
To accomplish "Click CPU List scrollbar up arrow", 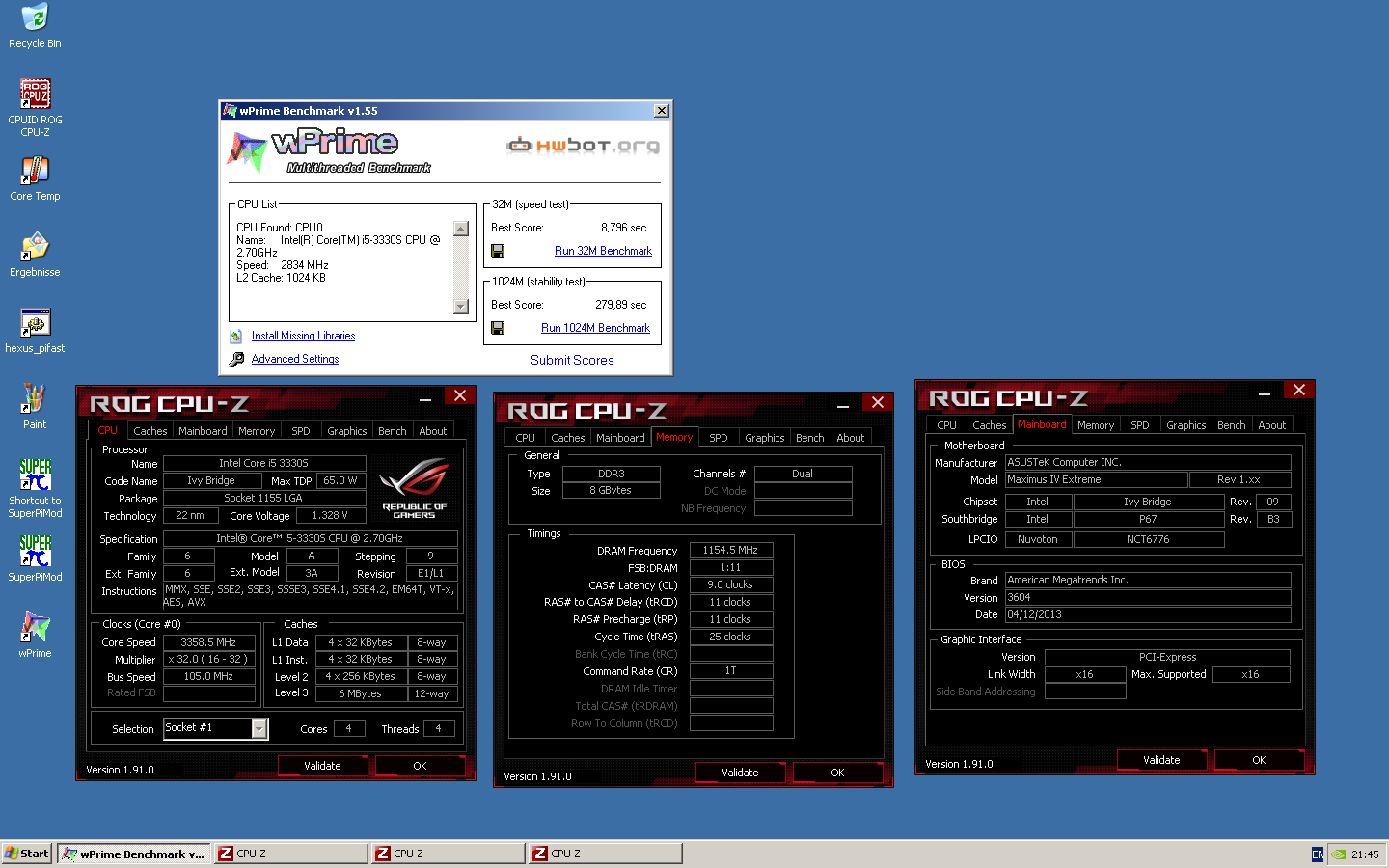I will (x=461, y=229).
